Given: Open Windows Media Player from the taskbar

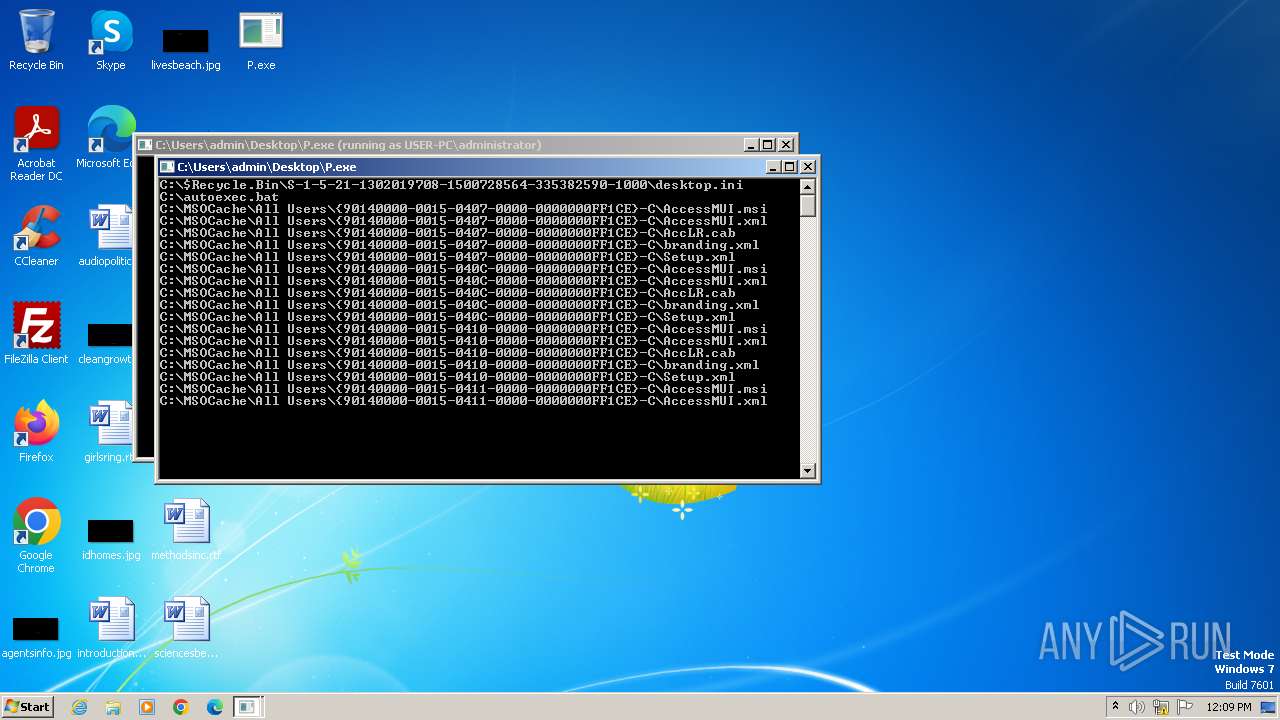Looking at the screenshot, I should tap(147, 707).
